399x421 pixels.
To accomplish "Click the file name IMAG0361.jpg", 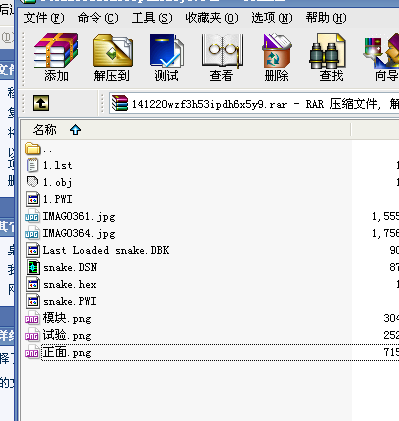I will [x=79, y=217].
